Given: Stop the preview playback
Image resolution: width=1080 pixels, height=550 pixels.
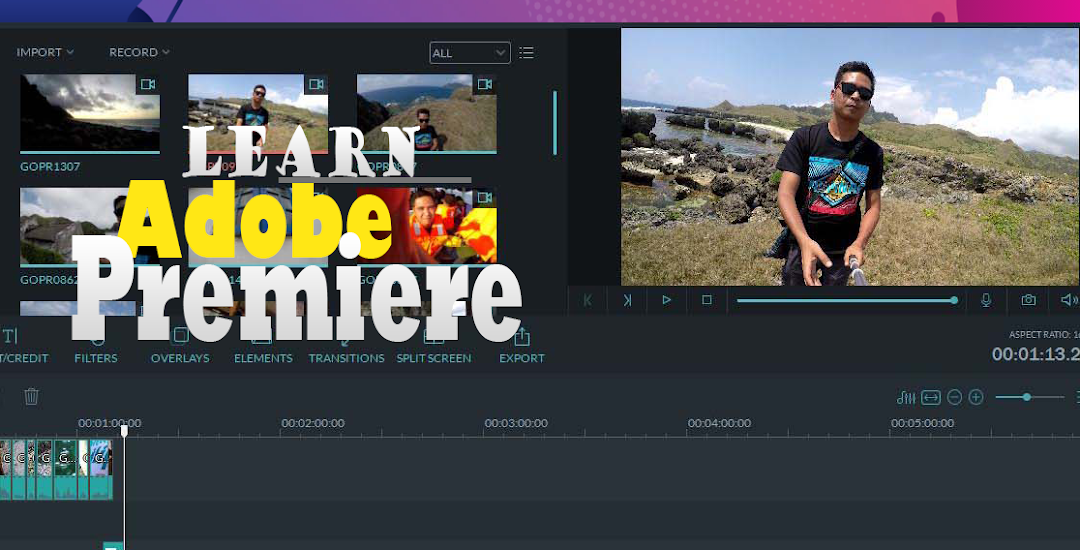Looking at the screenshot, I should (x=706, y=300).
